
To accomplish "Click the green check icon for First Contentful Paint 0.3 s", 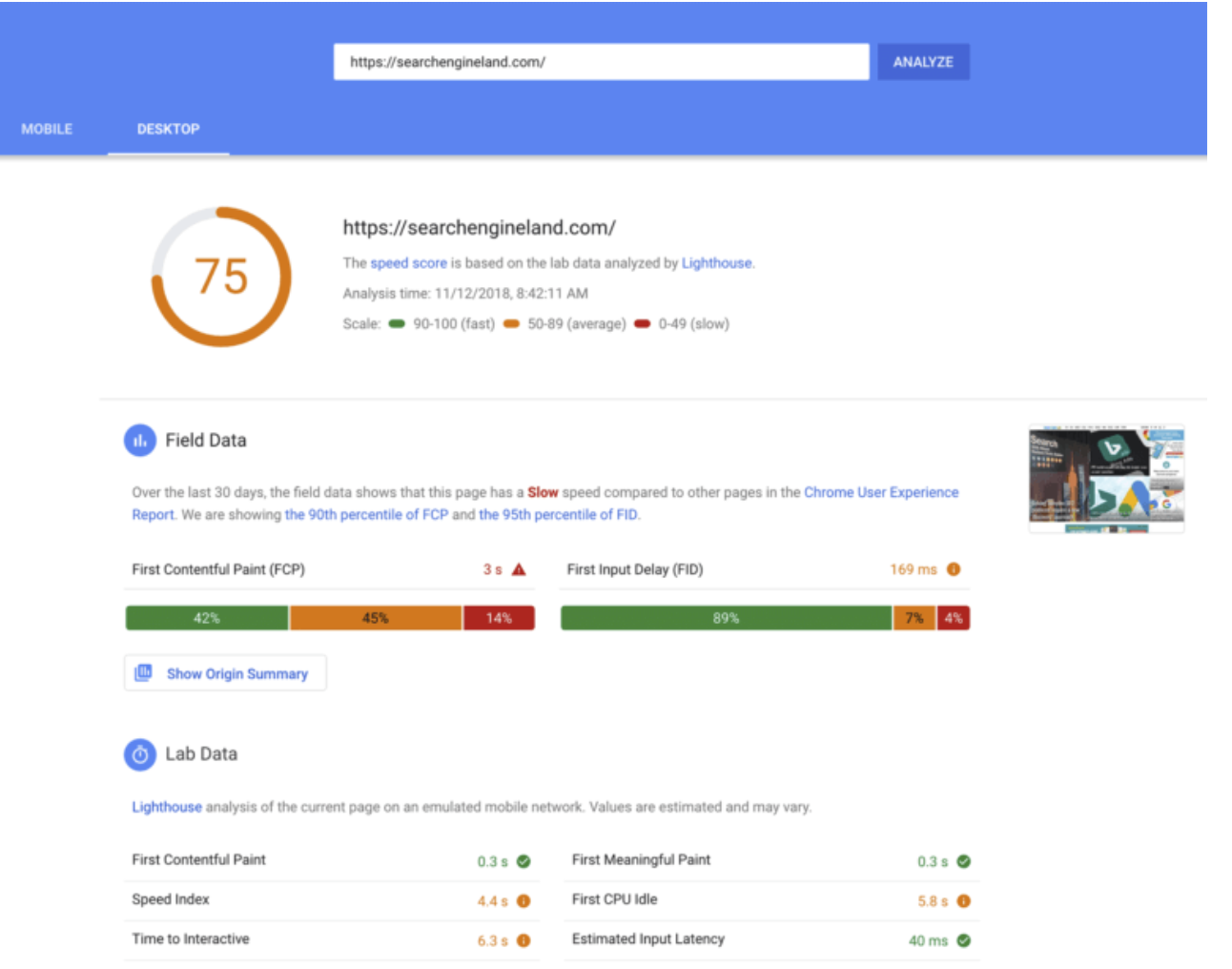I will (524, 861).
